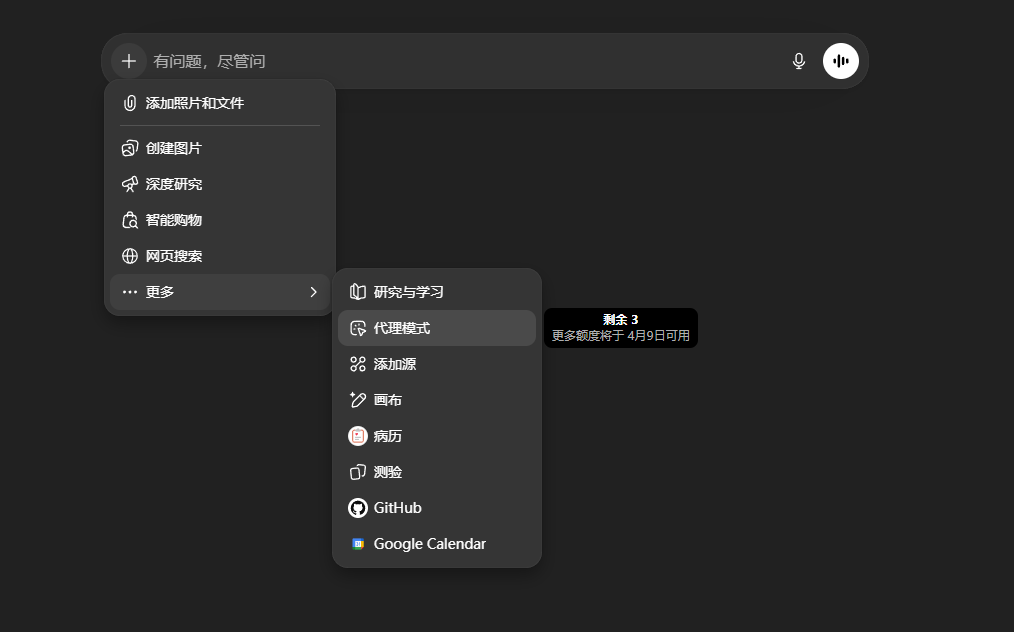Click the add sources icon
This screenshot has width=1014, height=632.
[x=358, y=364]
